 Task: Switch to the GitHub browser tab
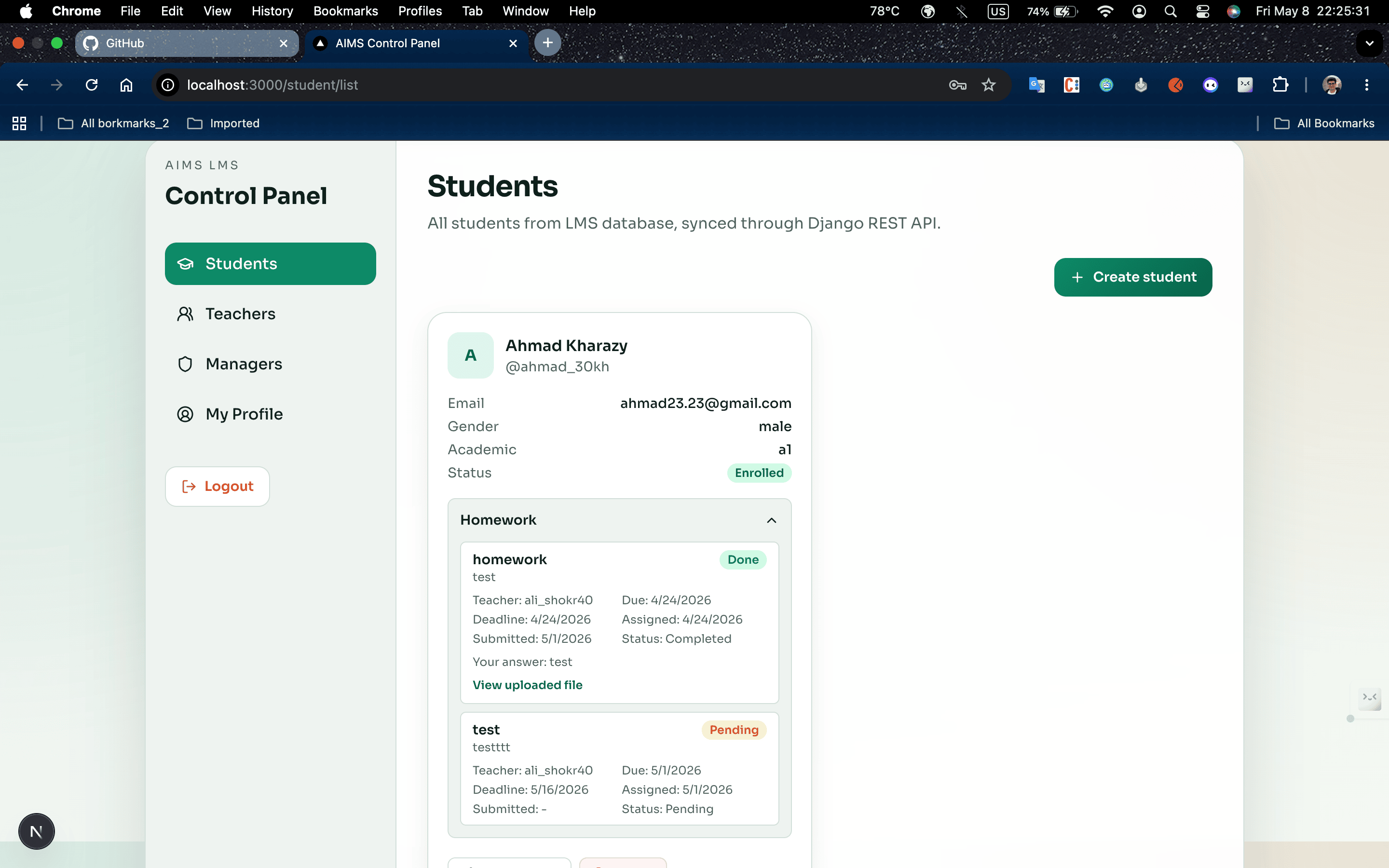tap(187, 43)
